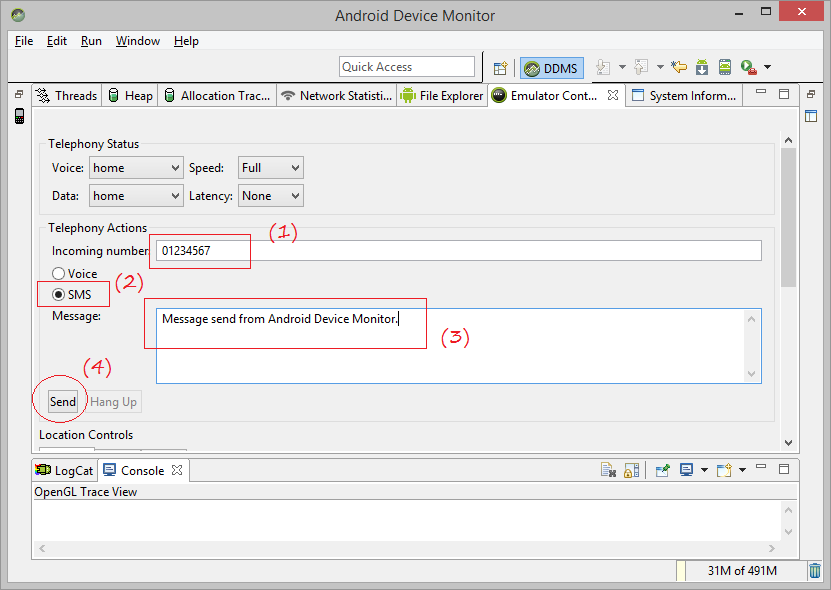Click the Last Edit Location arrow icon
Image resolution: width=831 pixels, height=590 pixels.
679,67
